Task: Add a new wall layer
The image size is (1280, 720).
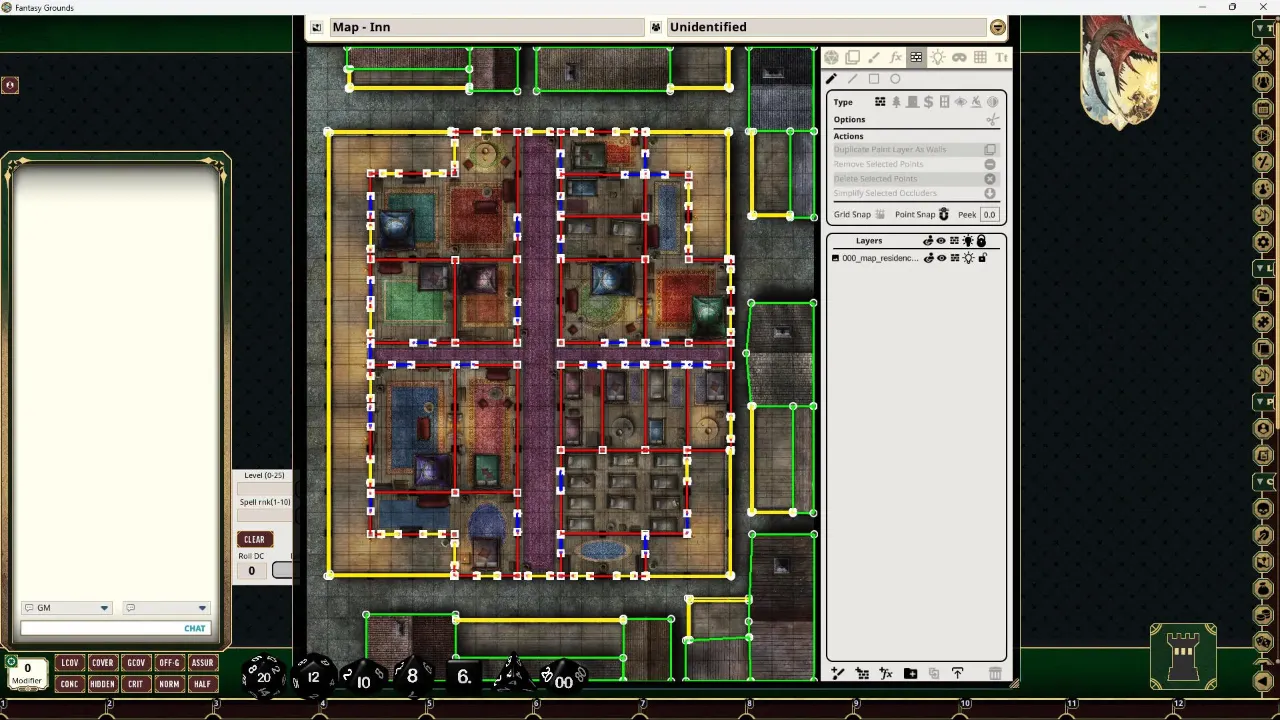Action: pyautogui.click(x=862, y=674)
